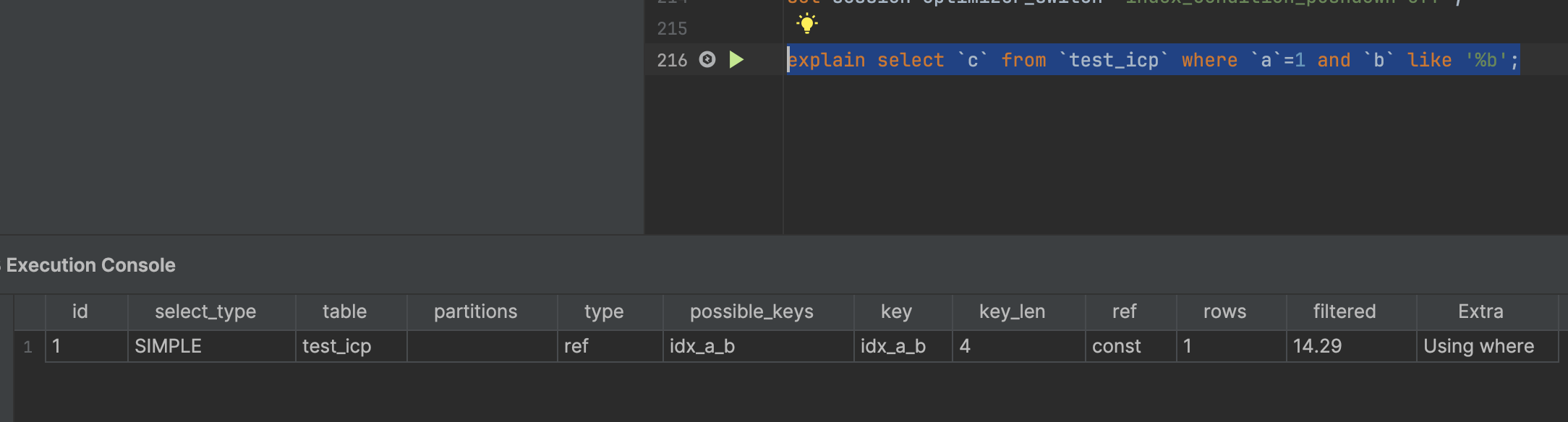Click the Extra column header

point(1480,311)
